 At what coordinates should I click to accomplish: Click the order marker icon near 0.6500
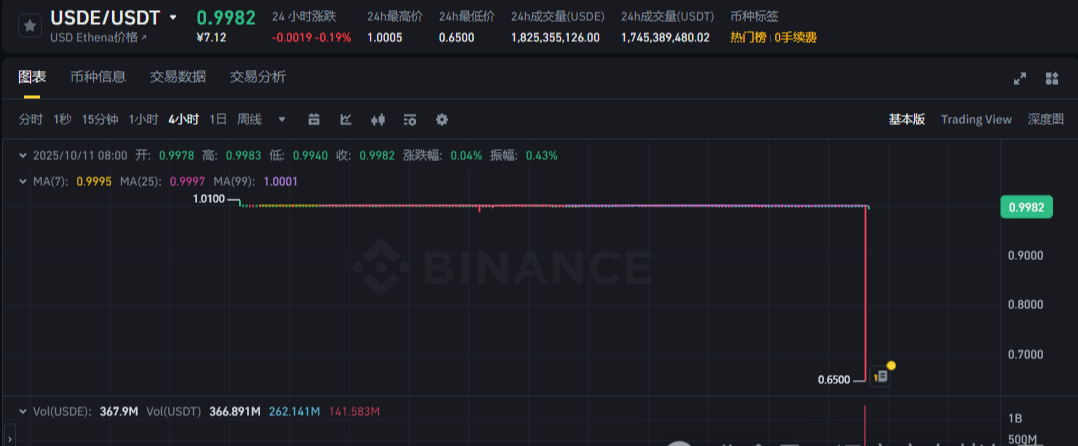click(880, 377)
